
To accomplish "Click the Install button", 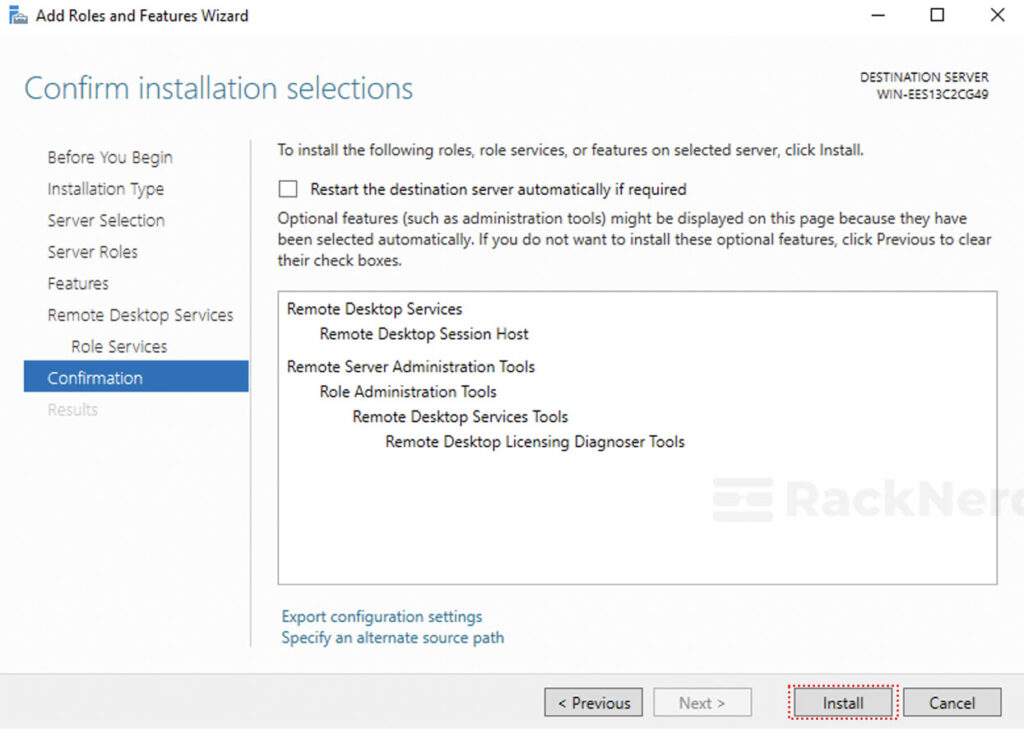I will 841,702.
